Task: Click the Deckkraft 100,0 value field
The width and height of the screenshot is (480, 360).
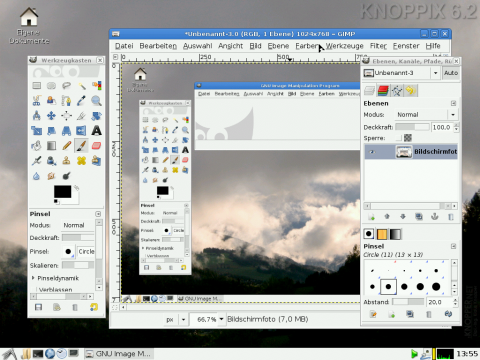Action: (441, 127)
